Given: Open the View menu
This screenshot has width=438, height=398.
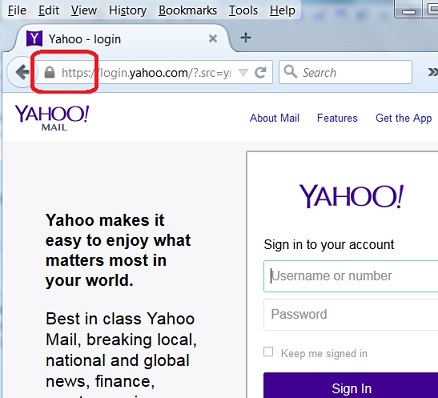Looking at the screenshot, I should (84, 10).
